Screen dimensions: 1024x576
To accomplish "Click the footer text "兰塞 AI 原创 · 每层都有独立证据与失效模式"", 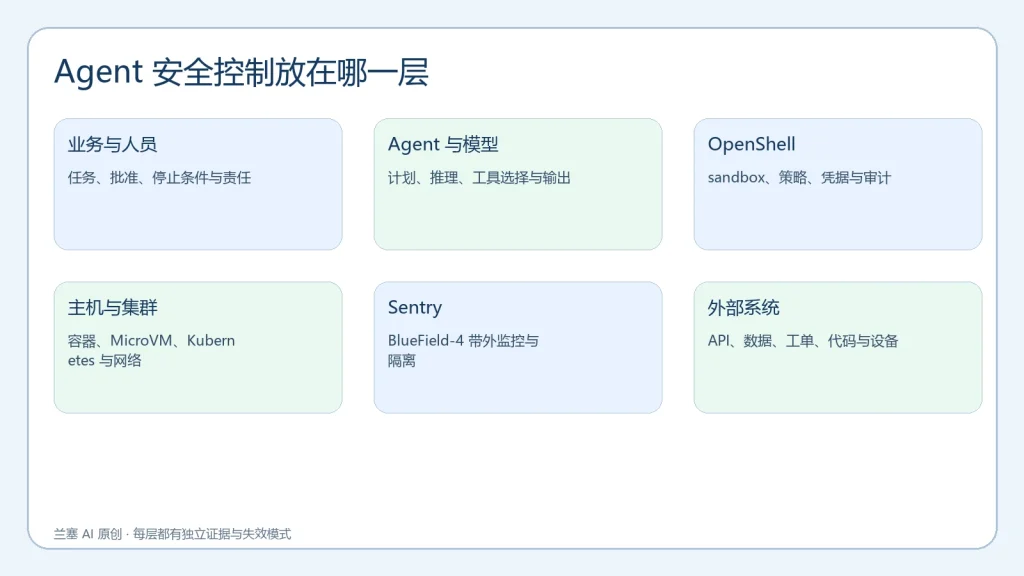I will (x=172, y=534).
